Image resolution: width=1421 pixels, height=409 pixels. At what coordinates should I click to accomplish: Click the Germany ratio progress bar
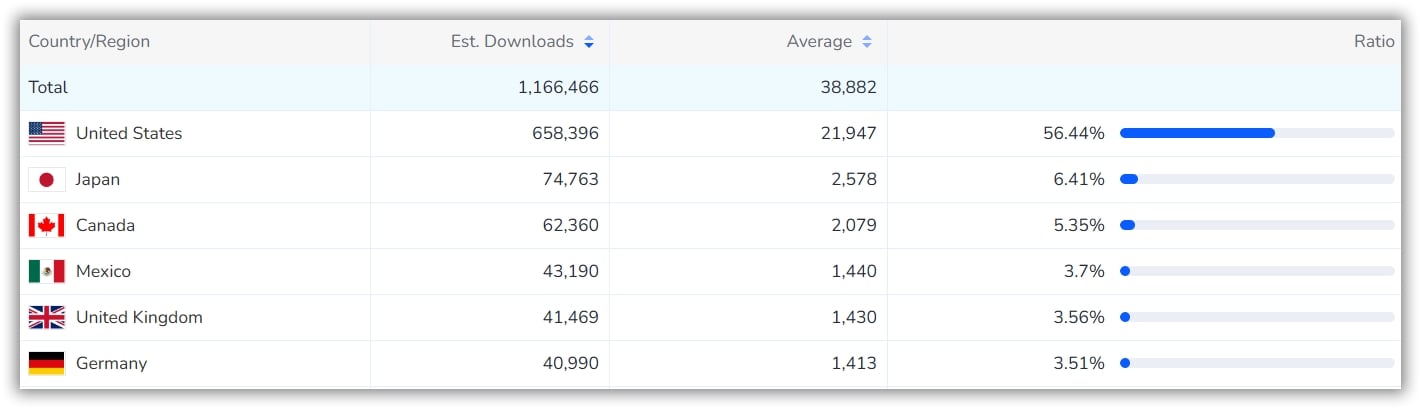tap(1257, 363)
